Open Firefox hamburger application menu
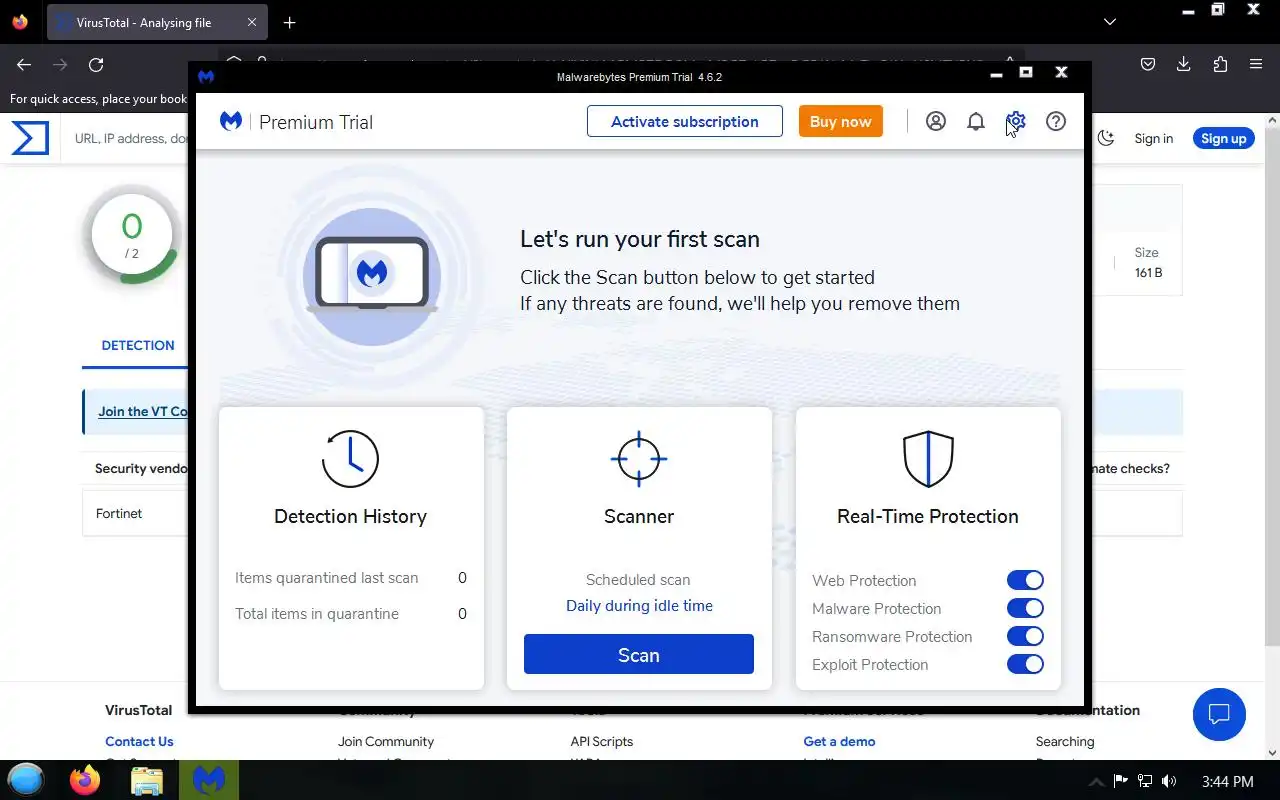The height and width of the screenshot is (800, 1280). [x=1256, y=65]
